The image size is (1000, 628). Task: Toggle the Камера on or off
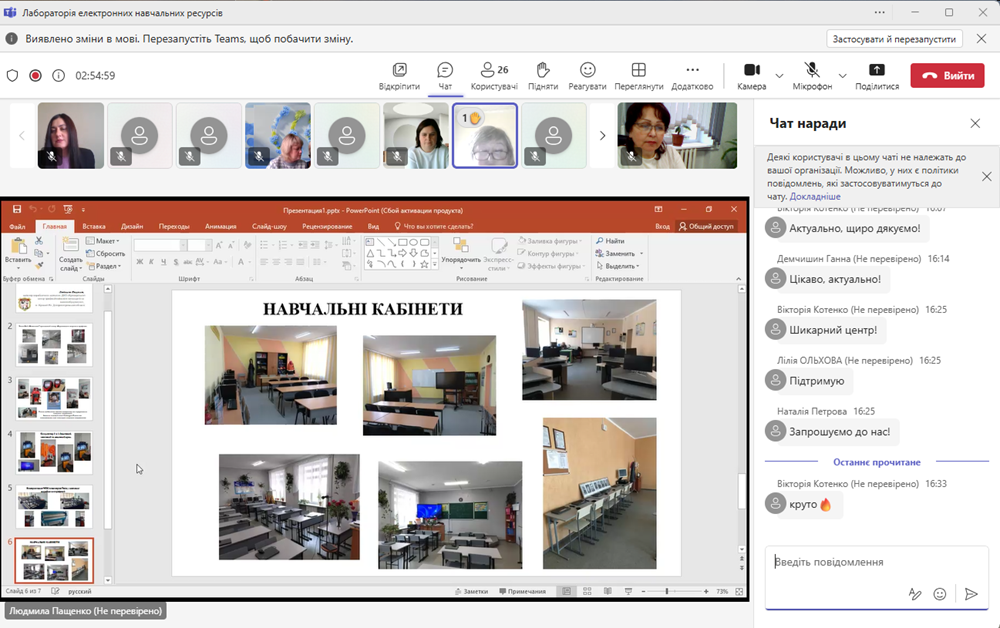[x=752, y=70]
